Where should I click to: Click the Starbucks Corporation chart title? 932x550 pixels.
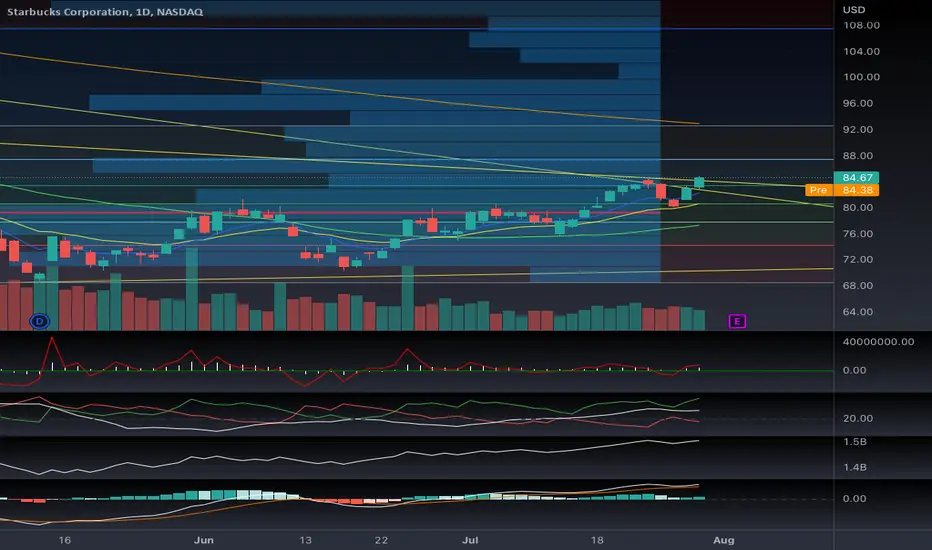pos(105,12)
